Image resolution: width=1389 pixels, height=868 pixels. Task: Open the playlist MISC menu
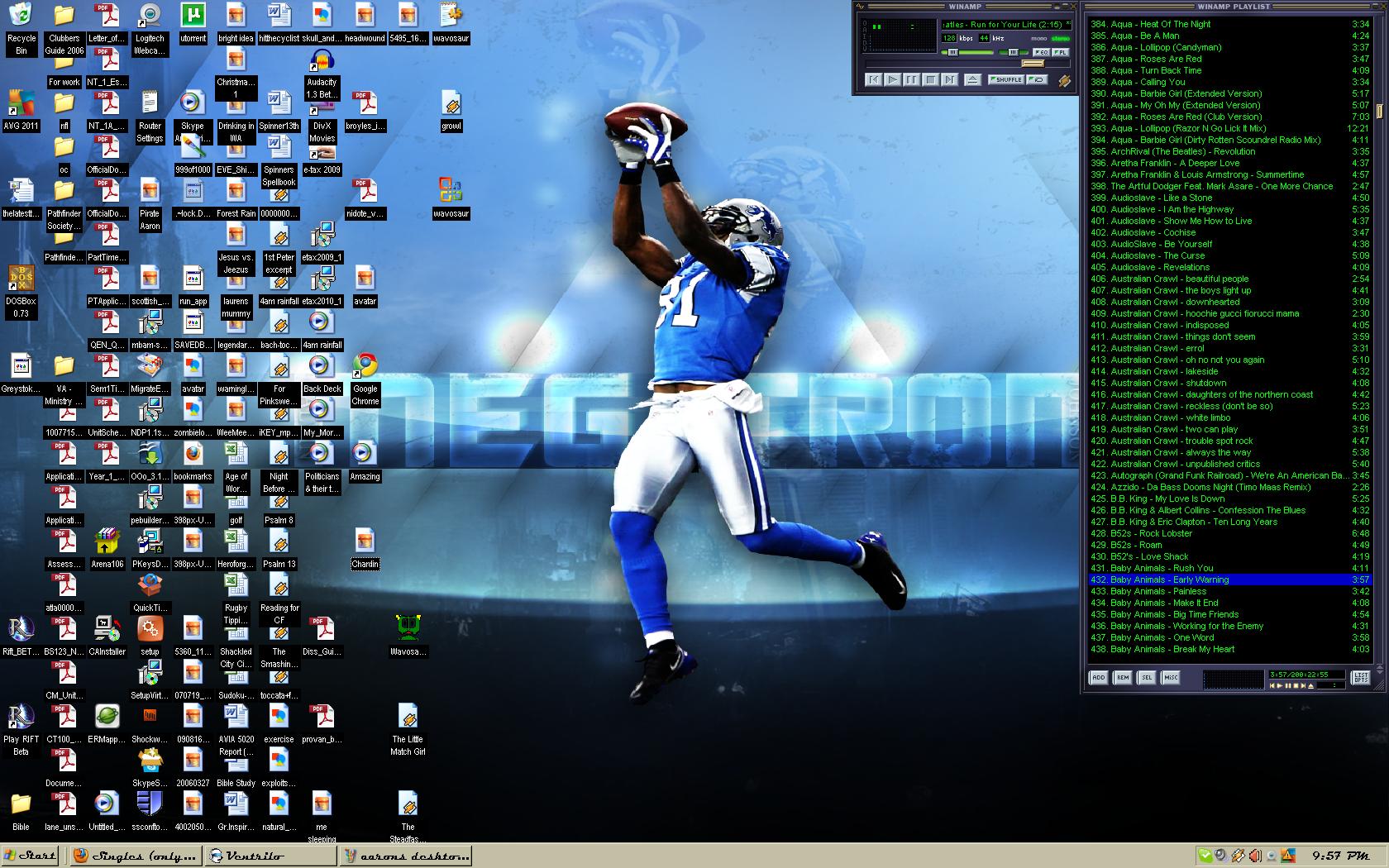(x=1171, y=678)
